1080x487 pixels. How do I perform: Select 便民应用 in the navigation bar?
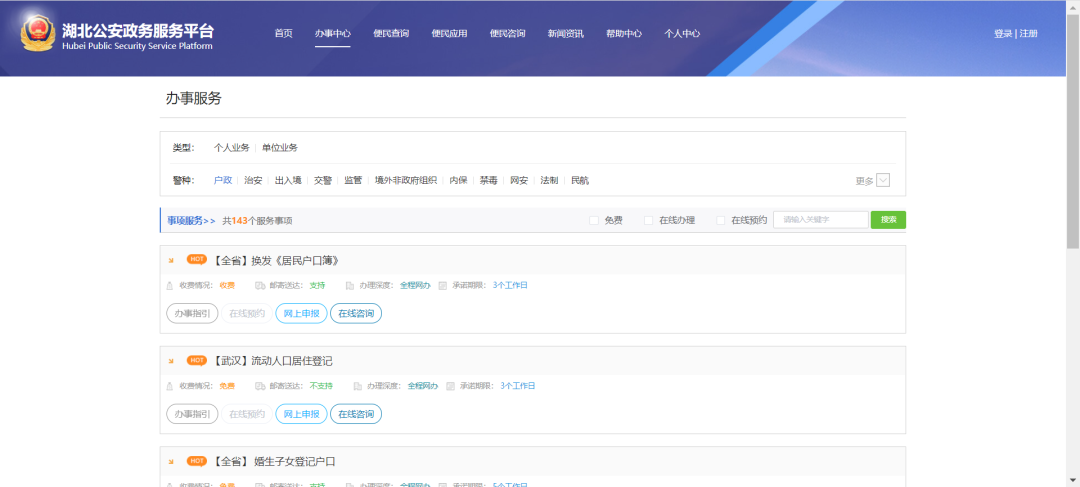coord(449,34)
